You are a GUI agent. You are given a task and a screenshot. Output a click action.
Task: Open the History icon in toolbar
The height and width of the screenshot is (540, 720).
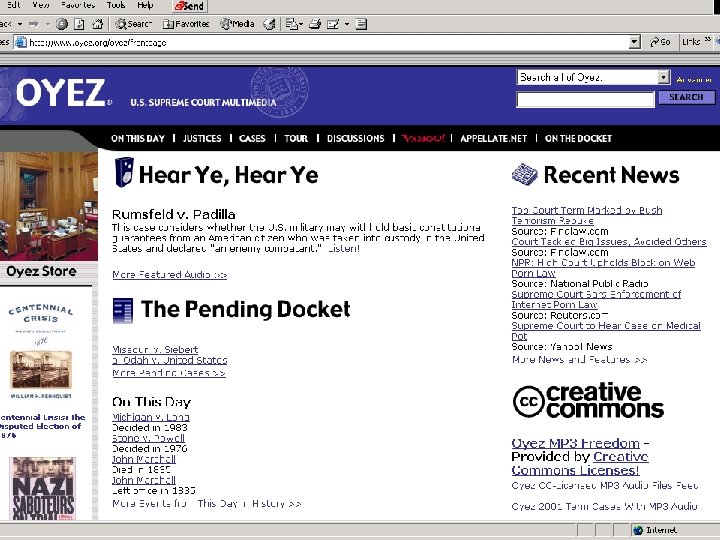270,24
